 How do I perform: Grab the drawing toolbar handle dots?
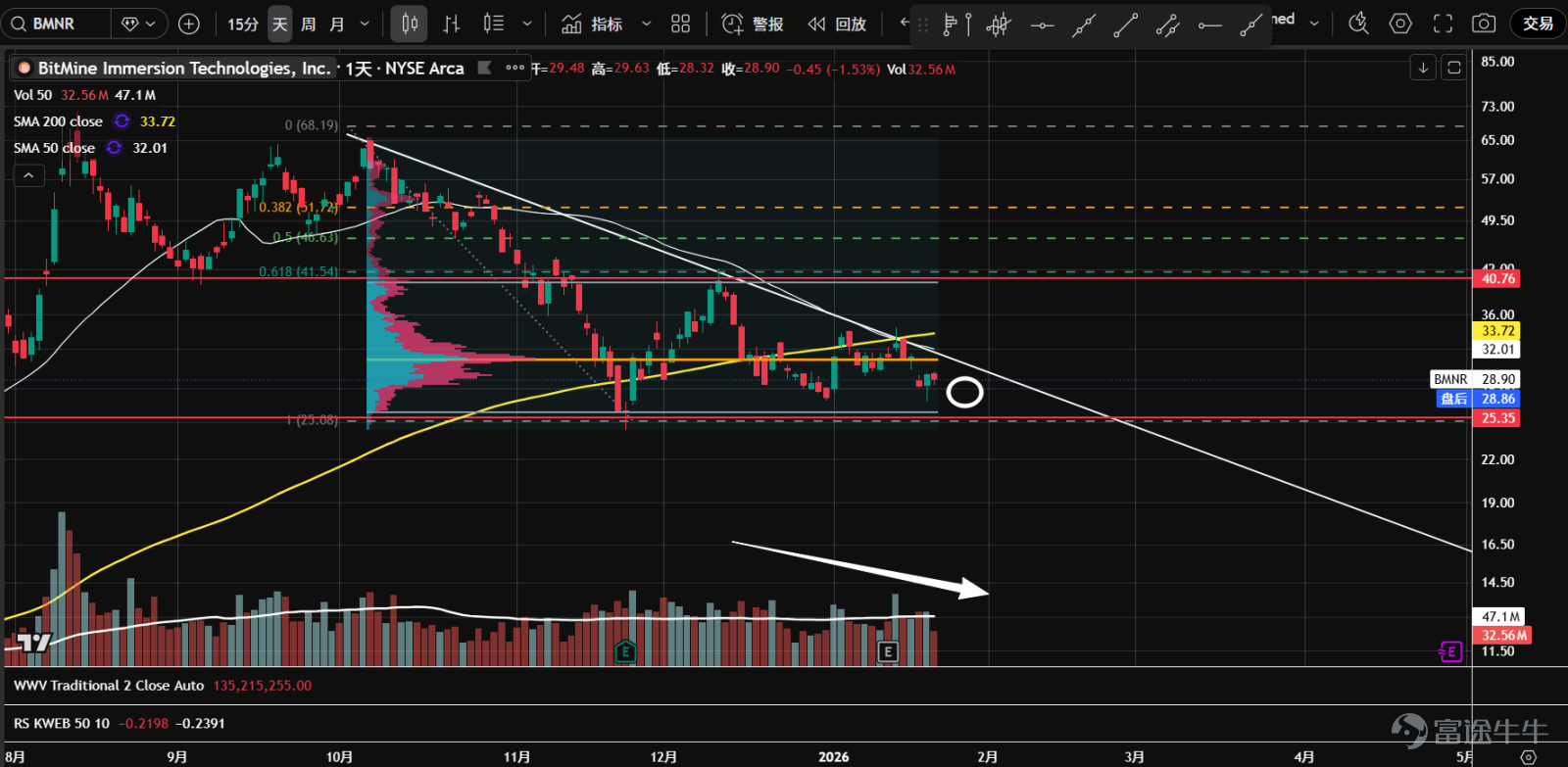point(922,24)
